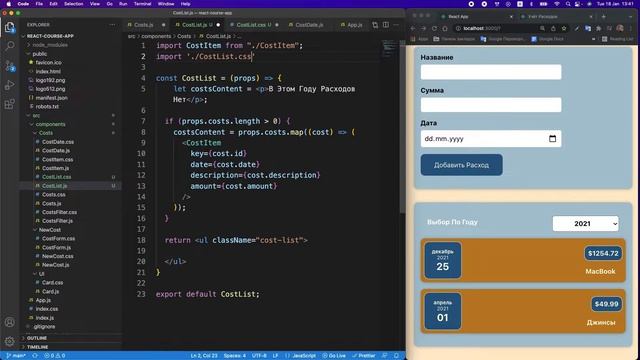The height and width of the screenshot is (360, 640).
Task: Open Card.css in the file tree
Action: click(52, 282)
